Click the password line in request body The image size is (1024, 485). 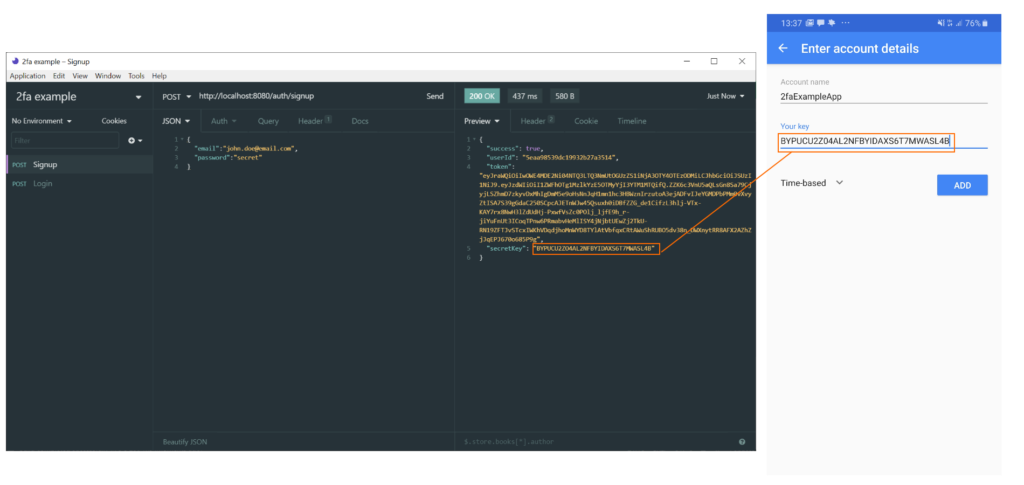point(228,157)
